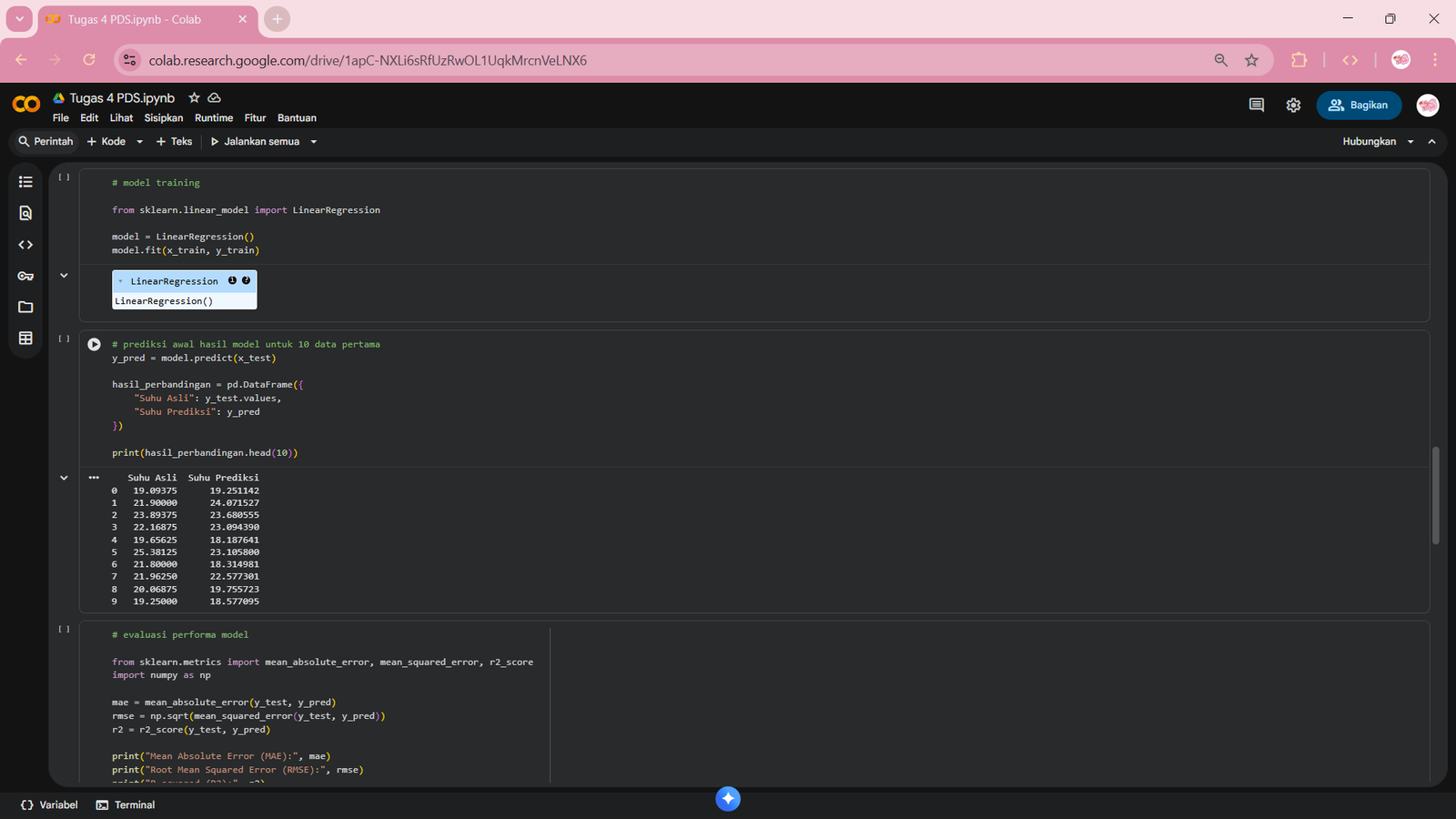Open the comments panel icon
The height and width of the screenshot is (819, 1456).
[1257, 106]
